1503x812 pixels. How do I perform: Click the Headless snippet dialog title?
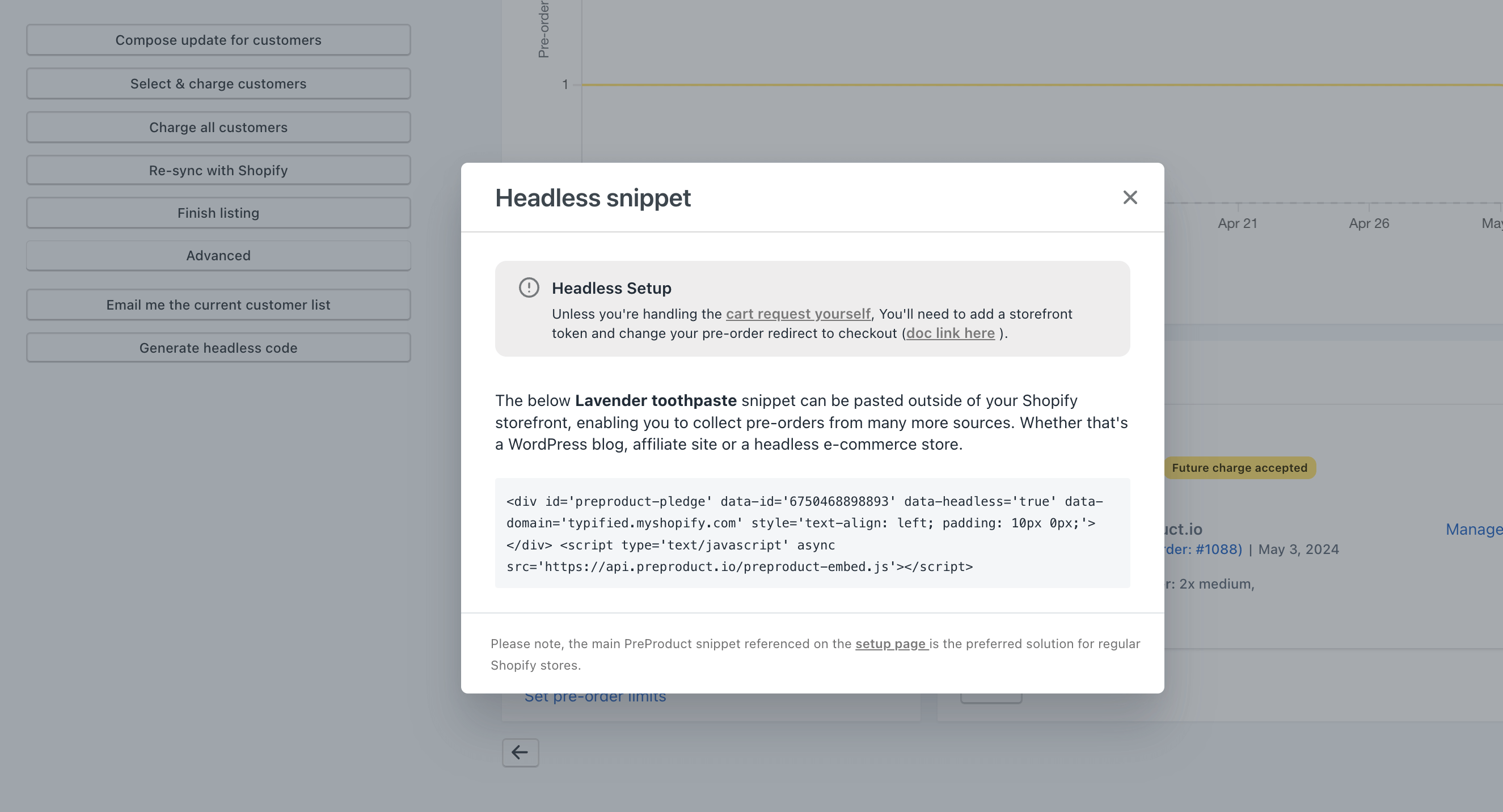pyautogui.click(x=592, y=198)
